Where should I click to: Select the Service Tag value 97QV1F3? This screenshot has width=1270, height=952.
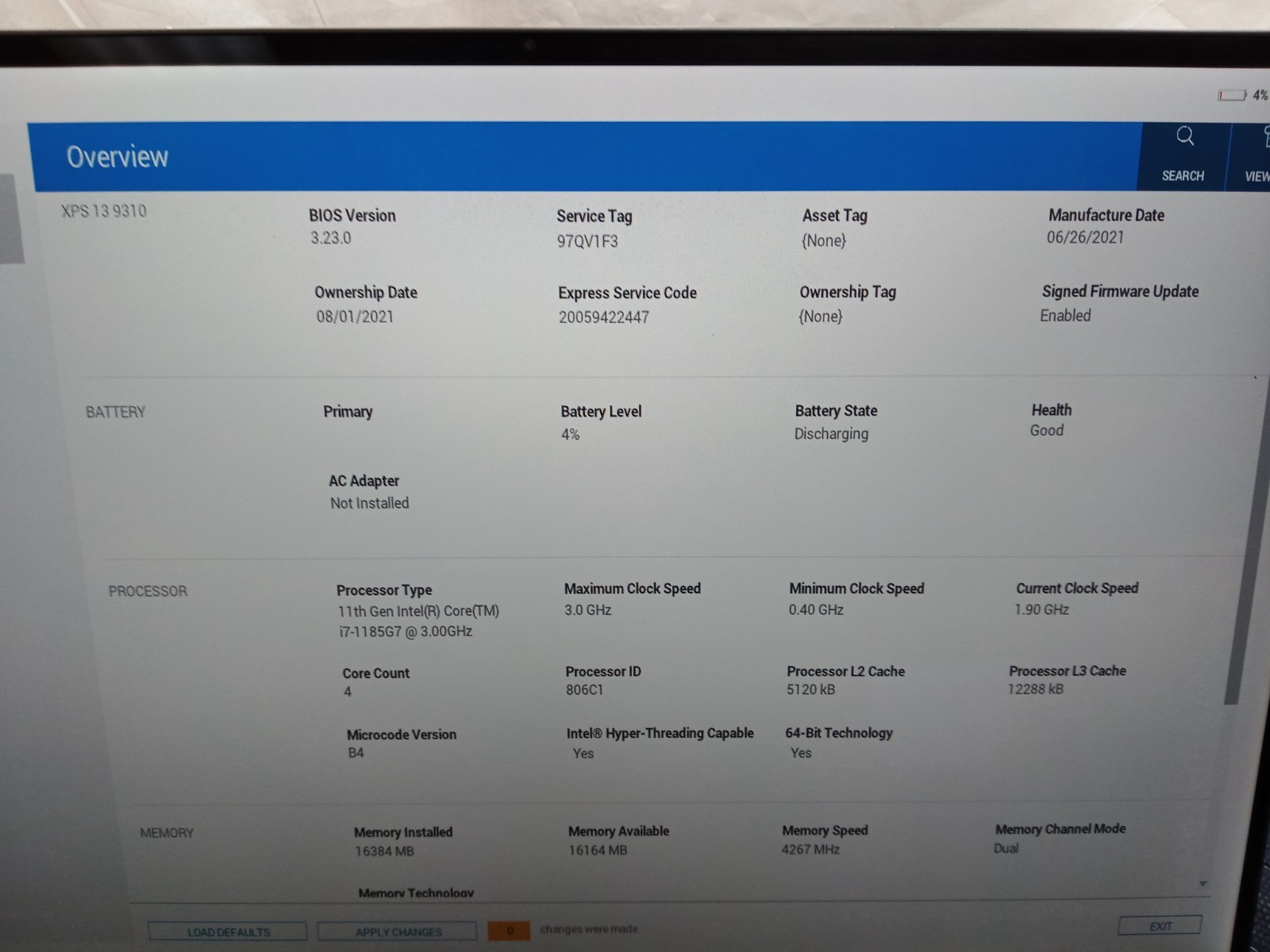click(587, 241)
